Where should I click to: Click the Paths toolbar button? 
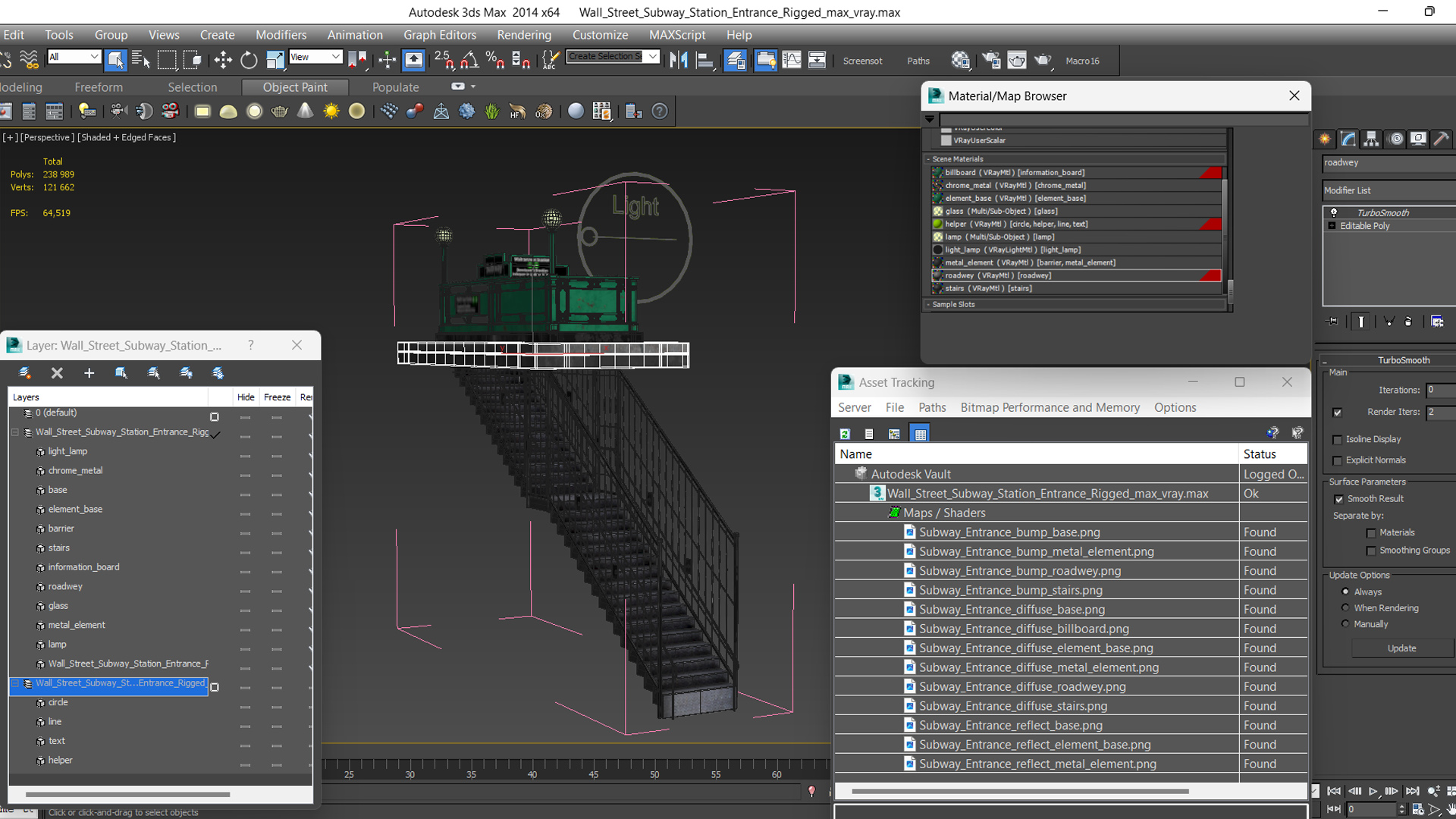(918, 61)
